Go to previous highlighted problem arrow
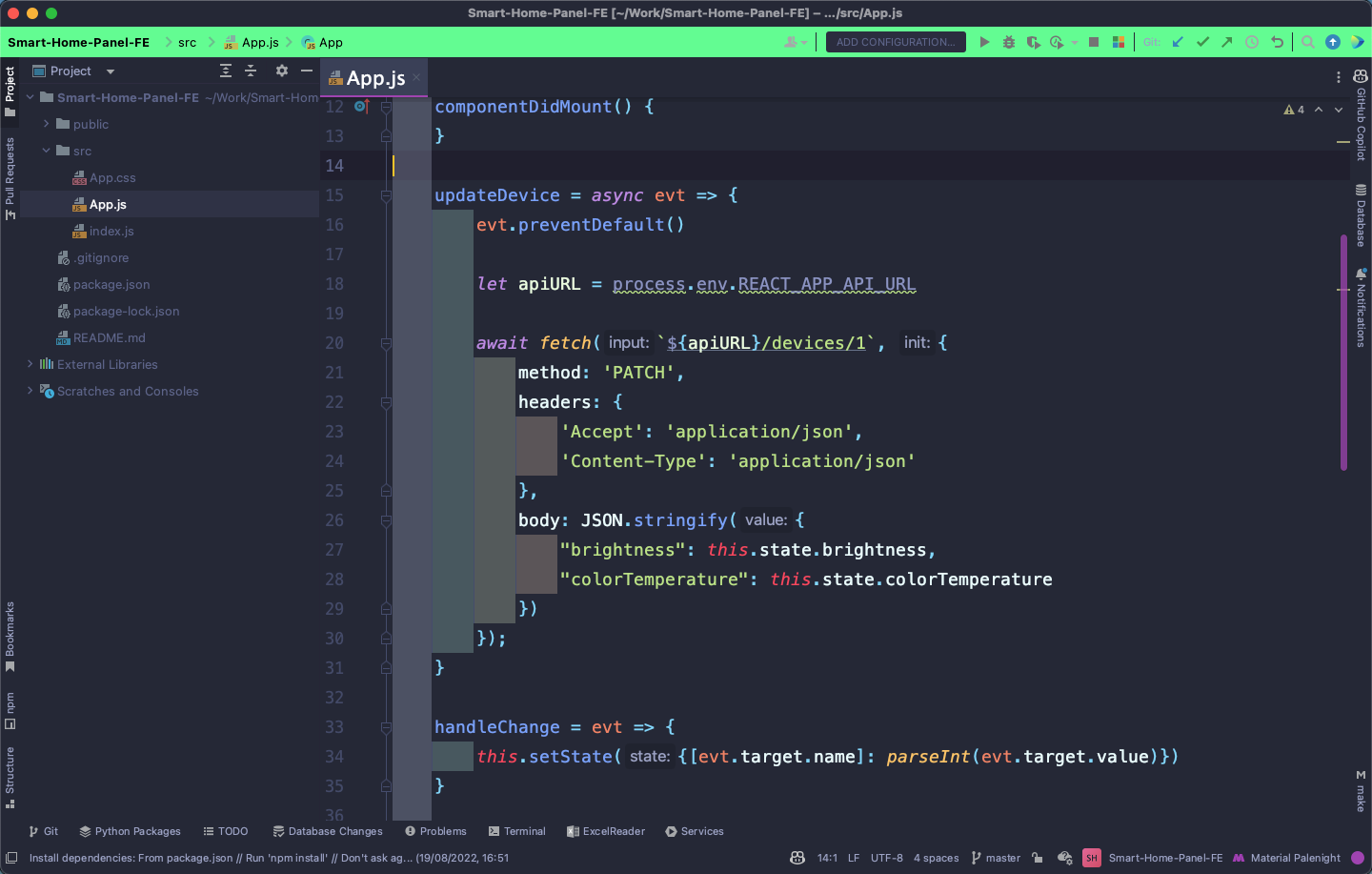 click(x=1319, y=110)
